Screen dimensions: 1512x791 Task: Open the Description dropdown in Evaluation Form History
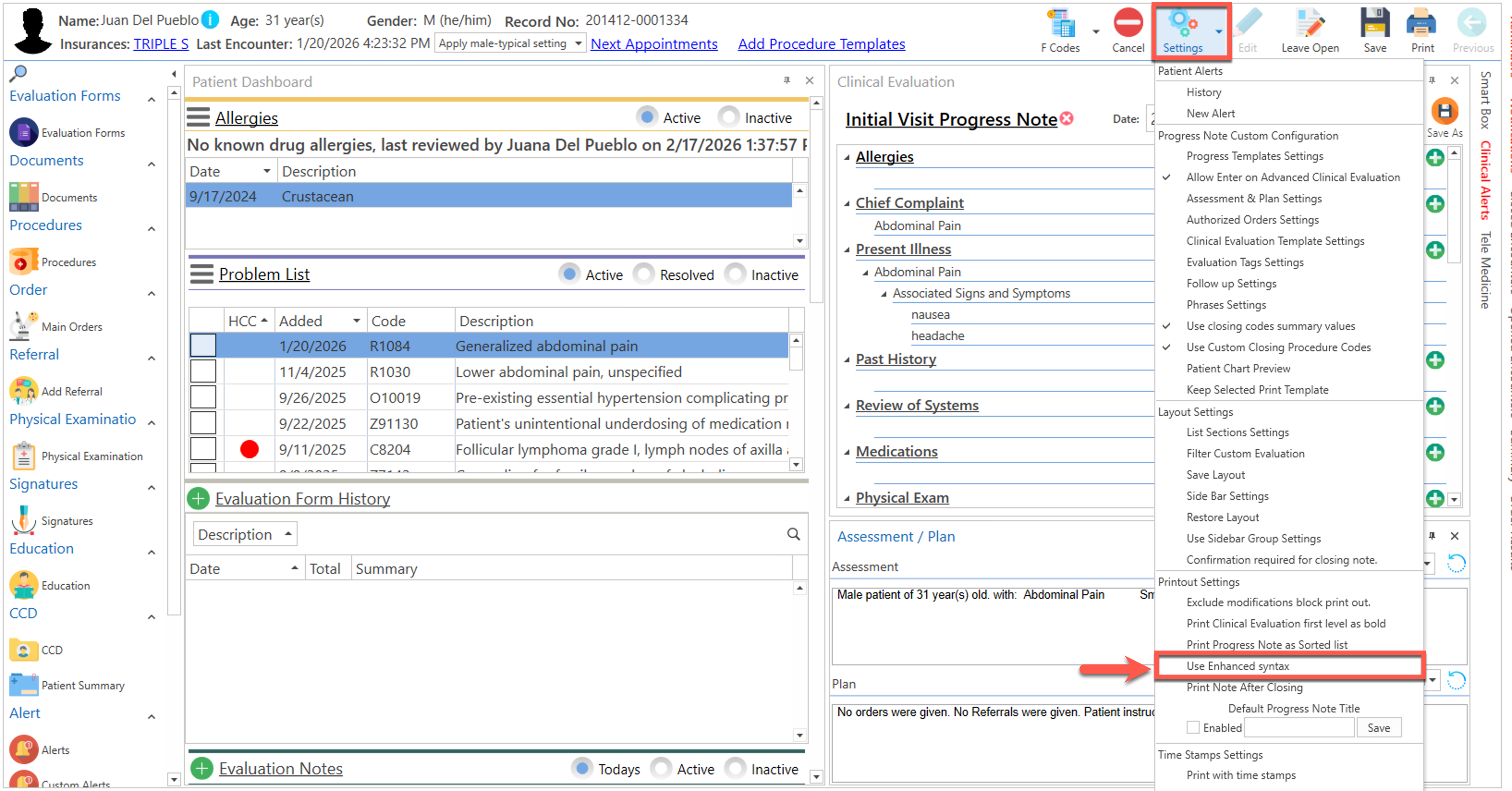[x=288, y=534]
